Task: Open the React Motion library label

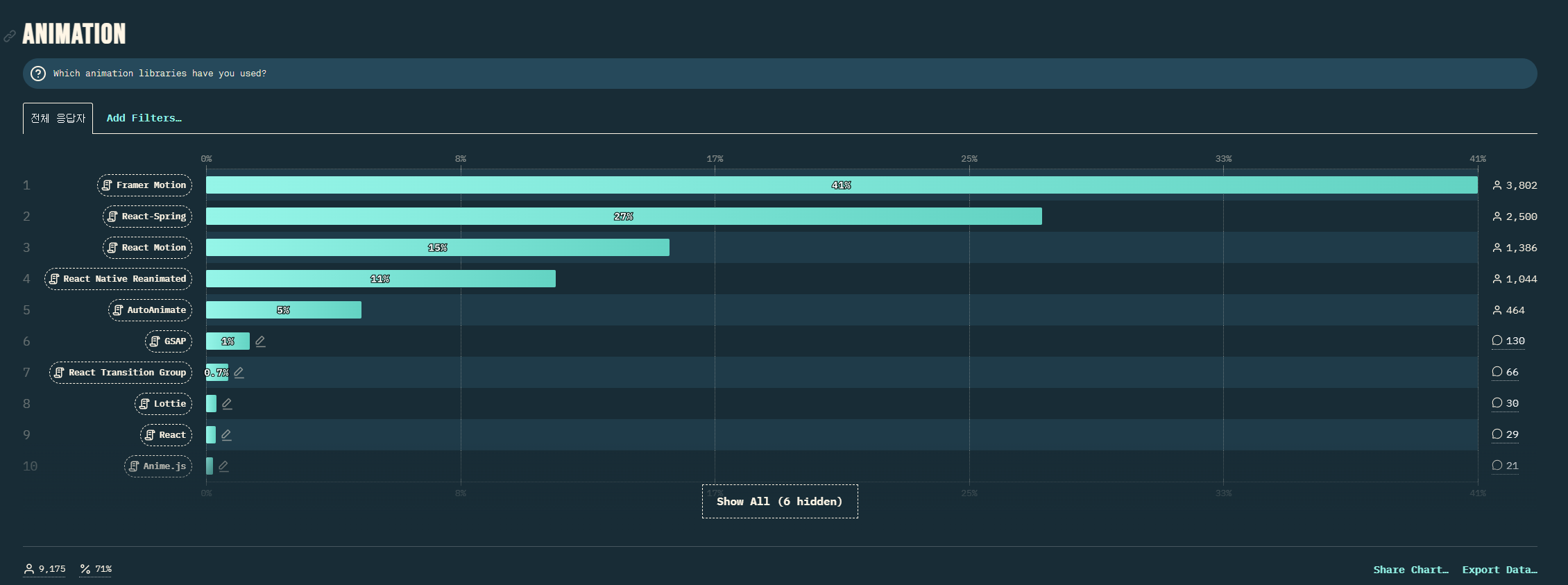Action: [x=147, y=248]
